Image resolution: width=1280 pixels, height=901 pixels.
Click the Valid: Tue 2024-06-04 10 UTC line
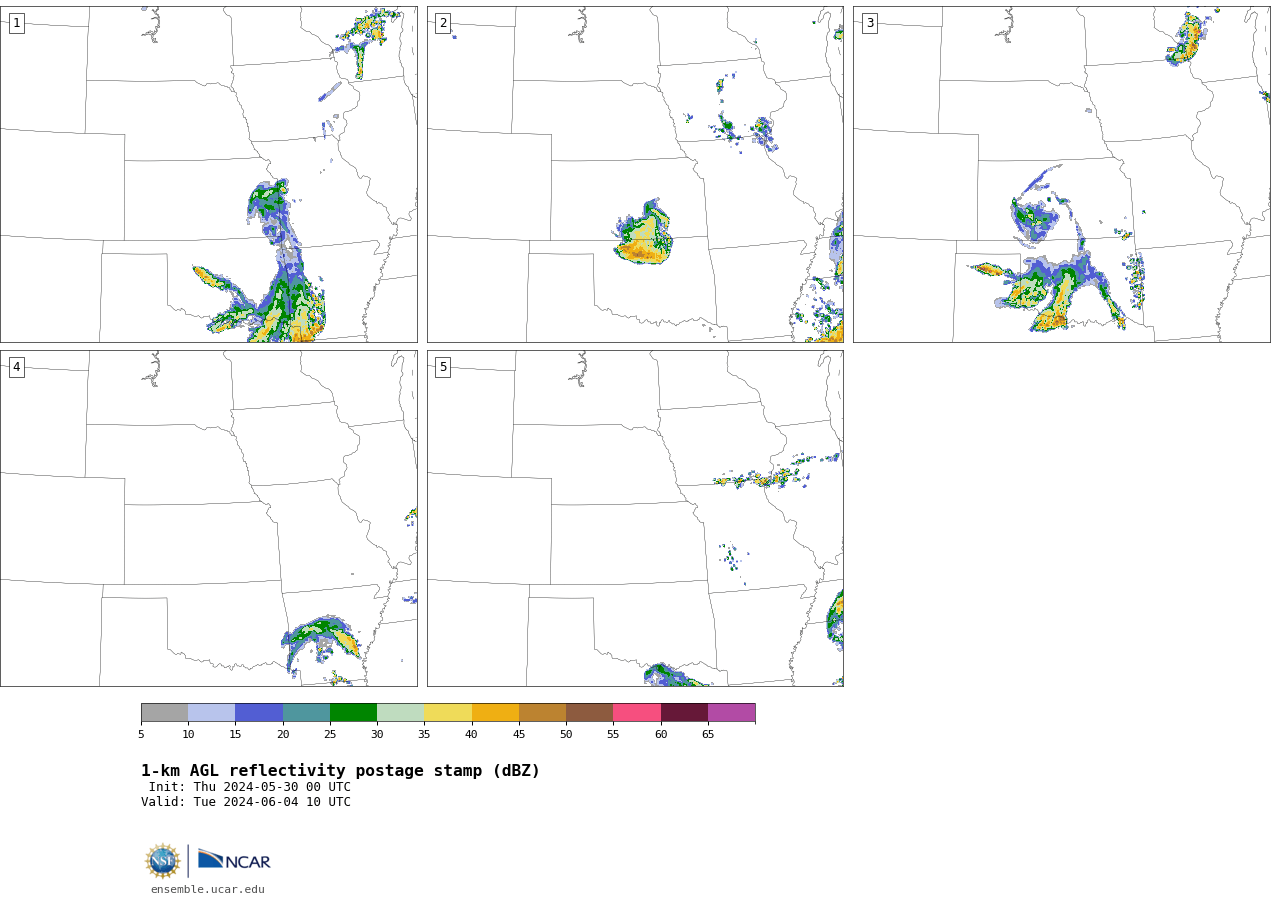tap(246, 802)
